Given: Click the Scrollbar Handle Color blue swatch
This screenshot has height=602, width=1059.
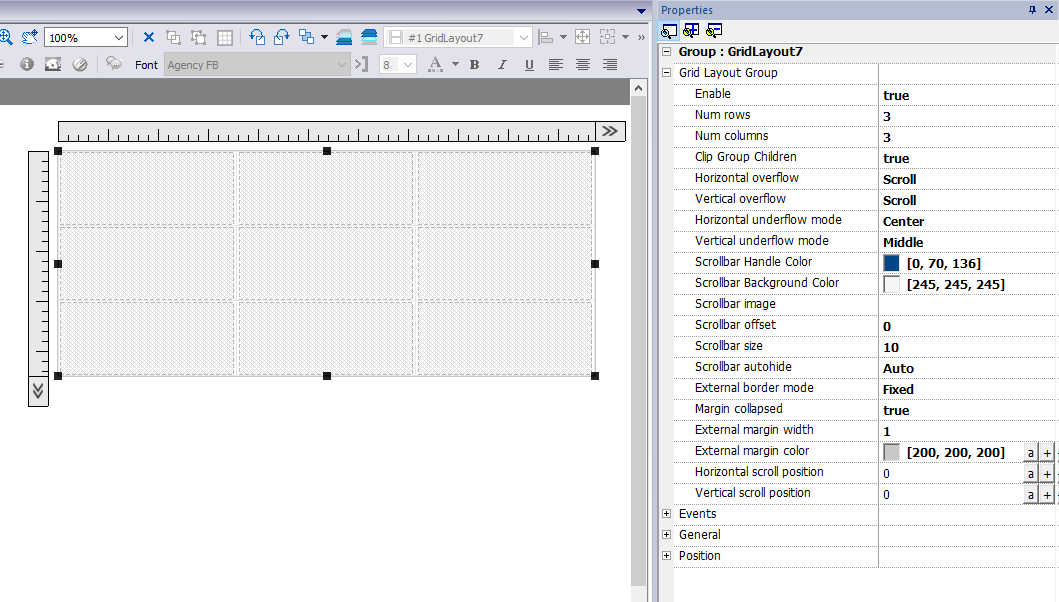Looking at the screenshot, I should (892, 263).
